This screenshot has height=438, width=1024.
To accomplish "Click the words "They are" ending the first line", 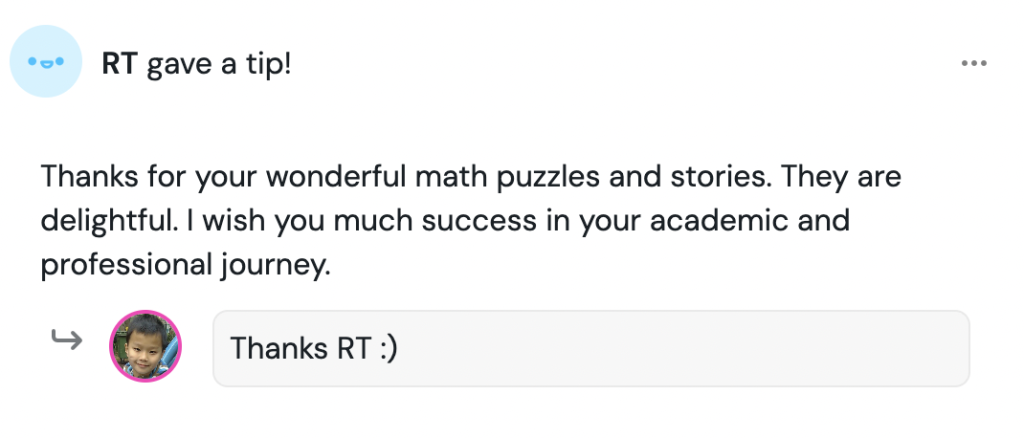I will [842, 178].
